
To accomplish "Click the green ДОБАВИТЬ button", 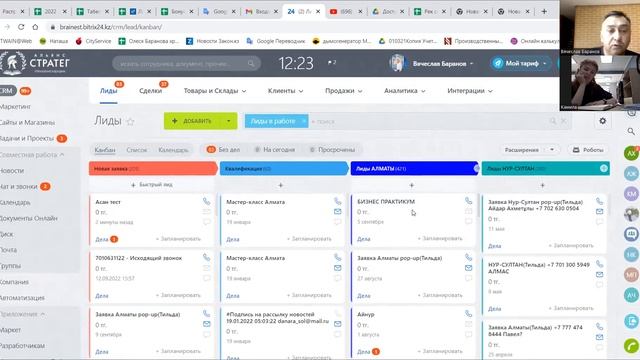I will (x=193, y=121).
